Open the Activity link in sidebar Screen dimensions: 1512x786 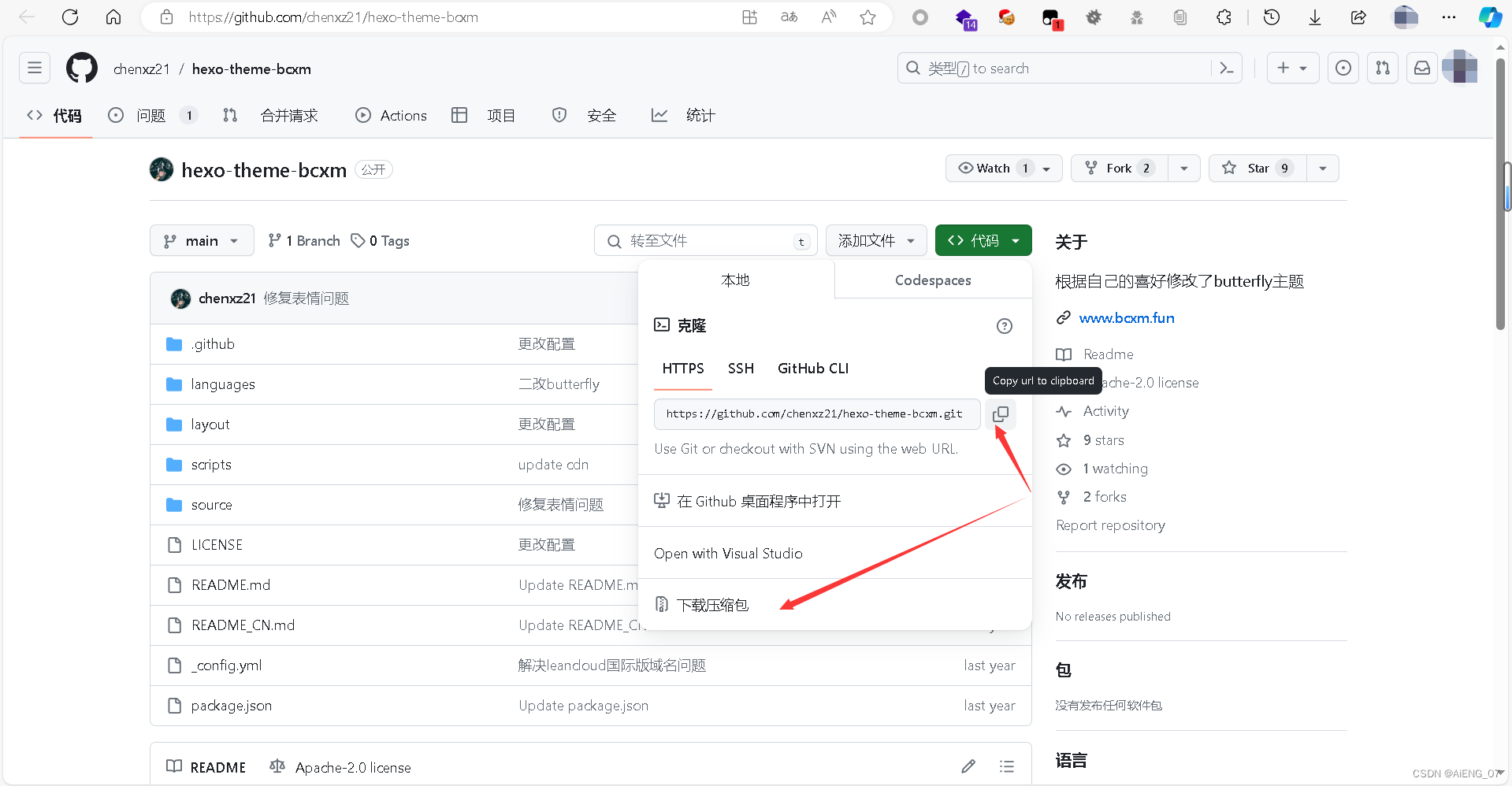1105,411
